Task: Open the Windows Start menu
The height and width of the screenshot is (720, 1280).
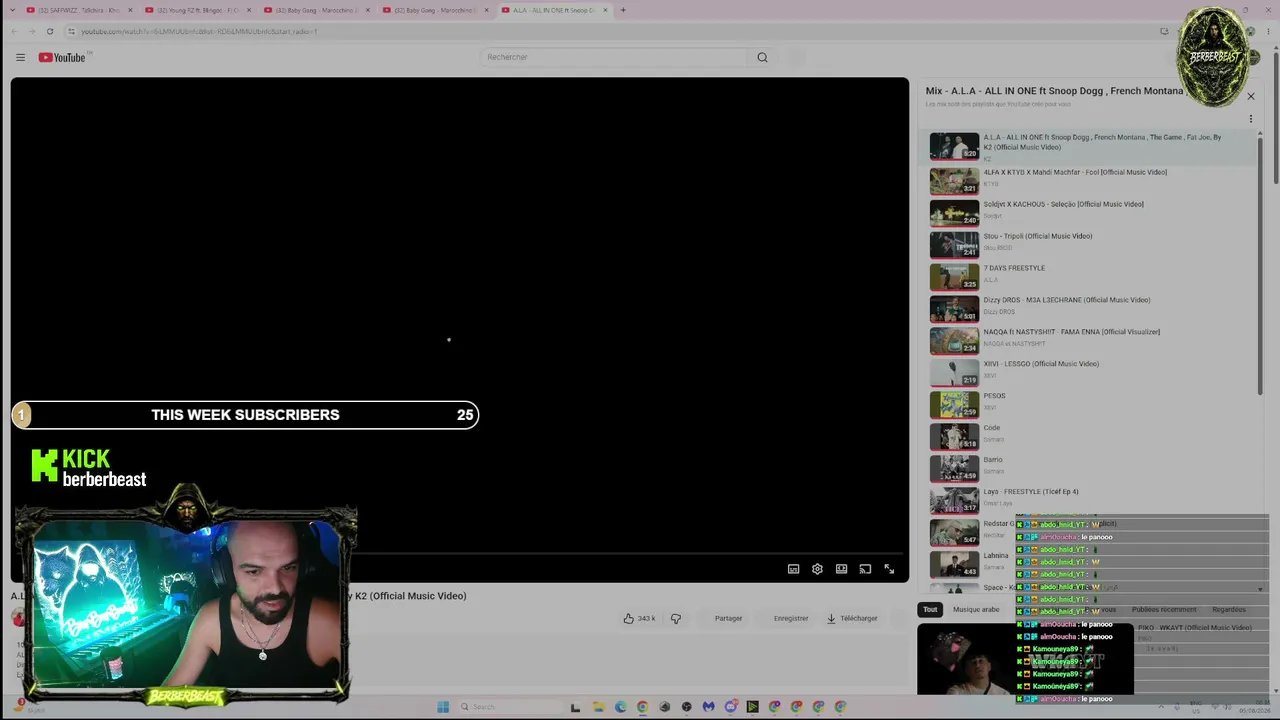Action: point(443,707)
